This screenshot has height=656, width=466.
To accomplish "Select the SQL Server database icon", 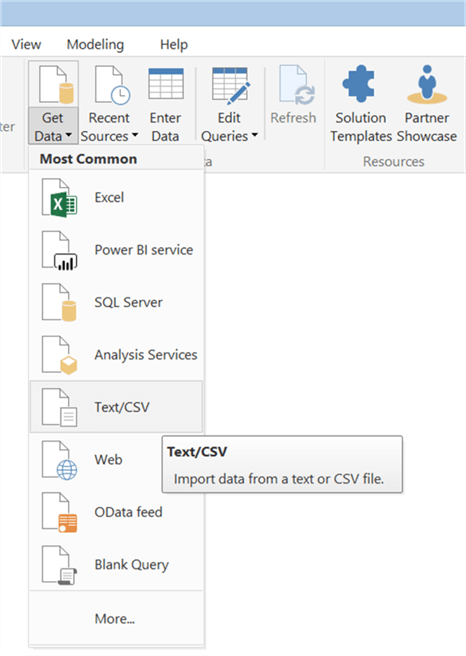I will [59, 303].
